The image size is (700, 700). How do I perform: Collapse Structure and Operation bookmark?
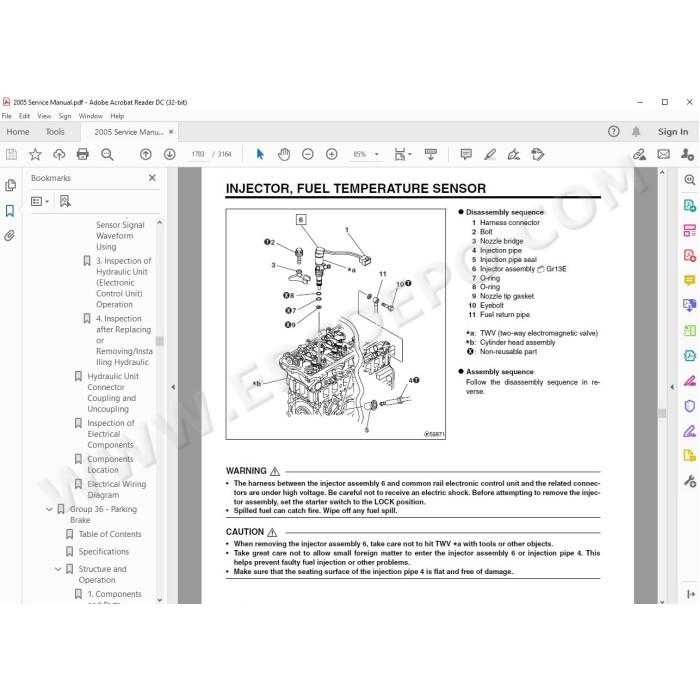tap(58, 569)
